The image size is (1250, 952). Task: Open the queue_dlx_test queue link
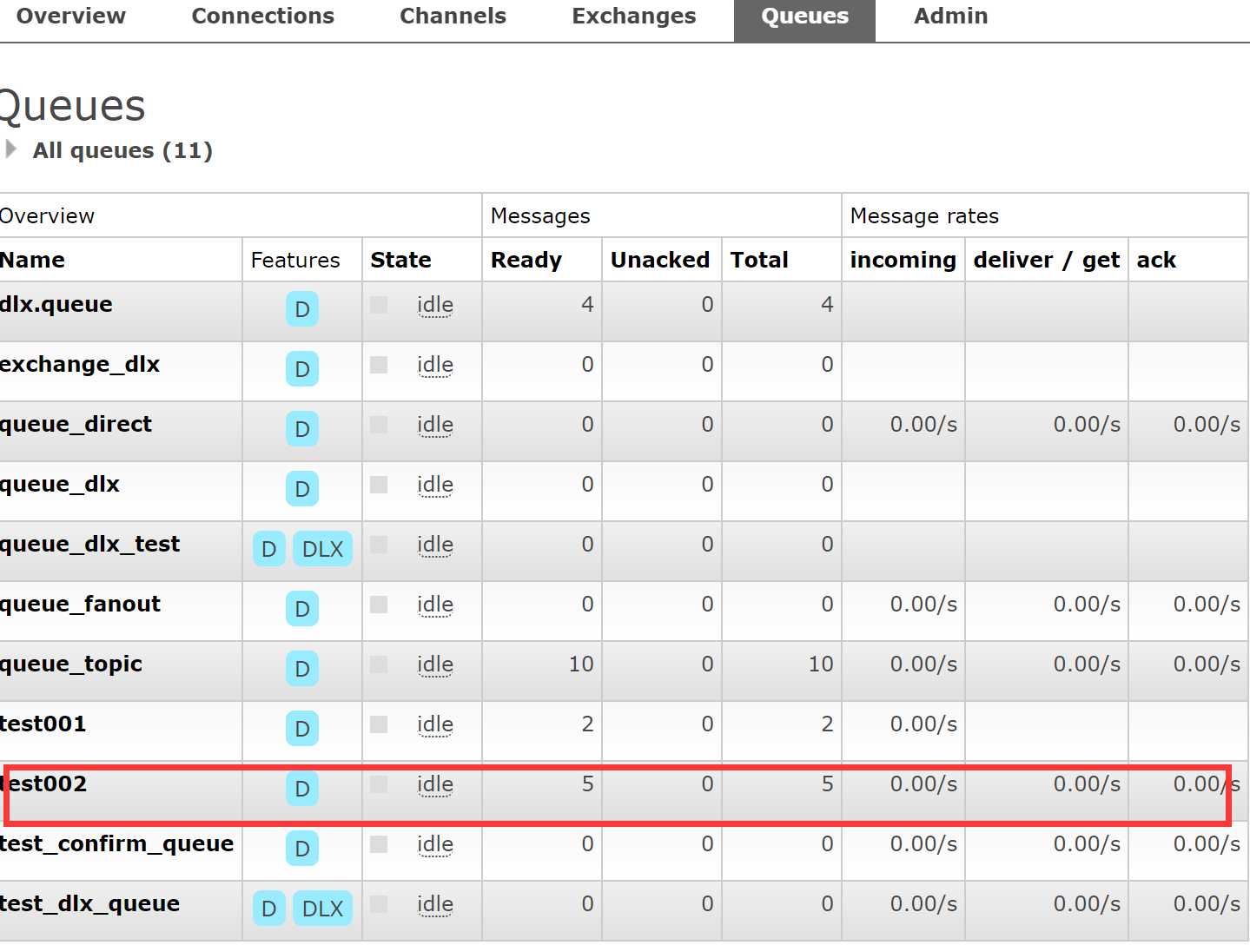pyautogui.click(x=89, y=545)
